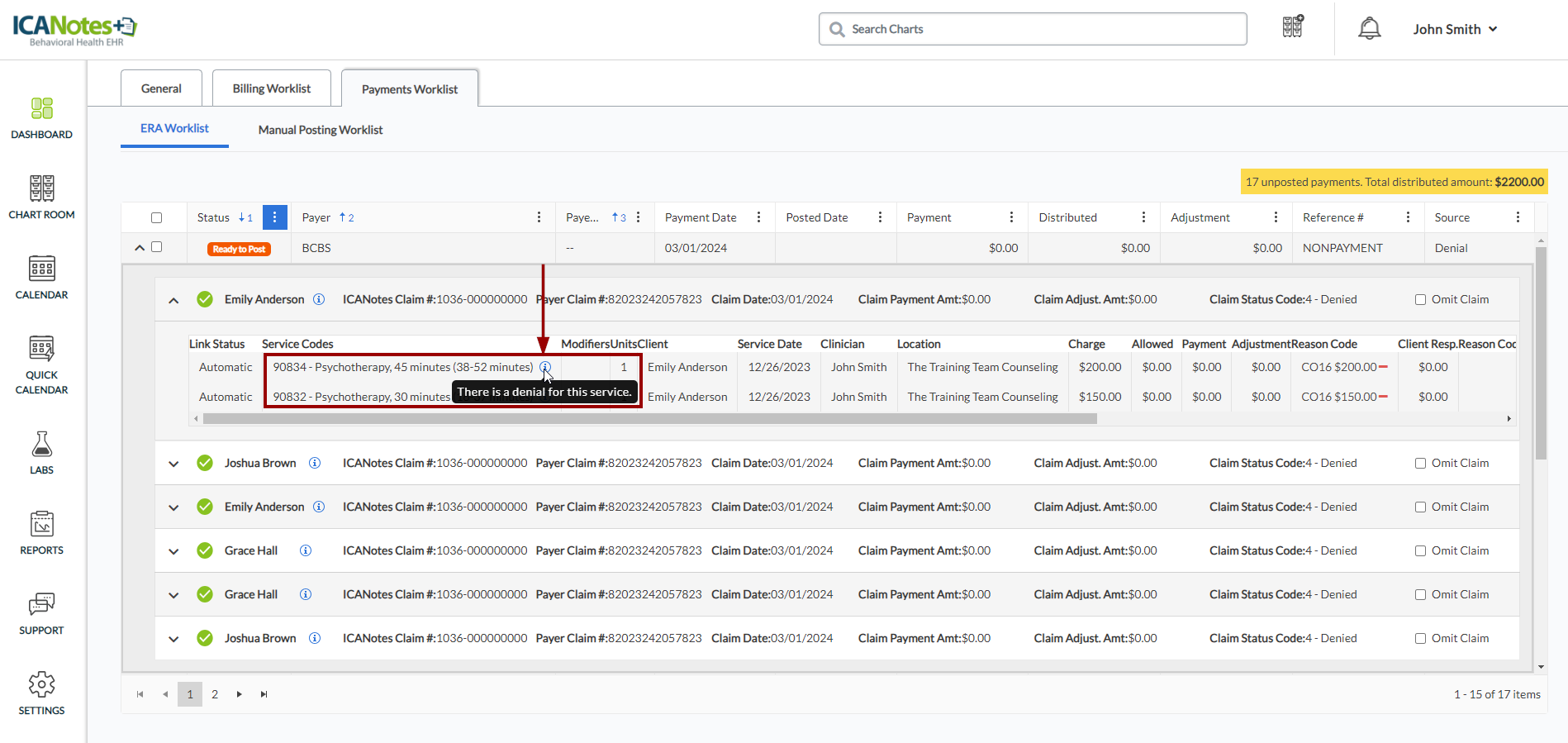Screen dimensions: 1568x743
Task: Open the Settings gear in sidebar
Action: point(41,685)
